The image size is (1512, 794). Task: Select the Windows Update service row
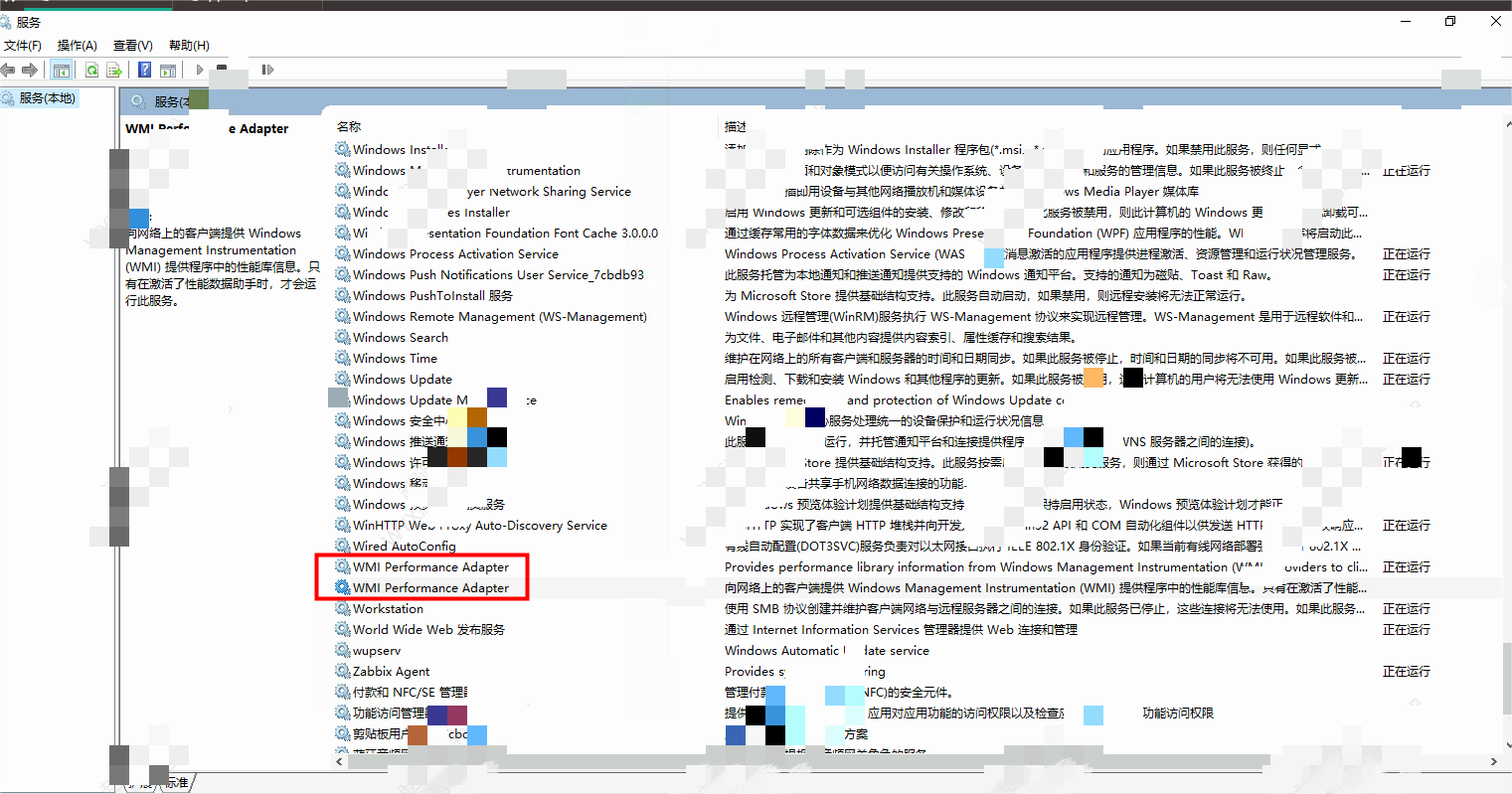pyautogui.click(x=402, y=380)
